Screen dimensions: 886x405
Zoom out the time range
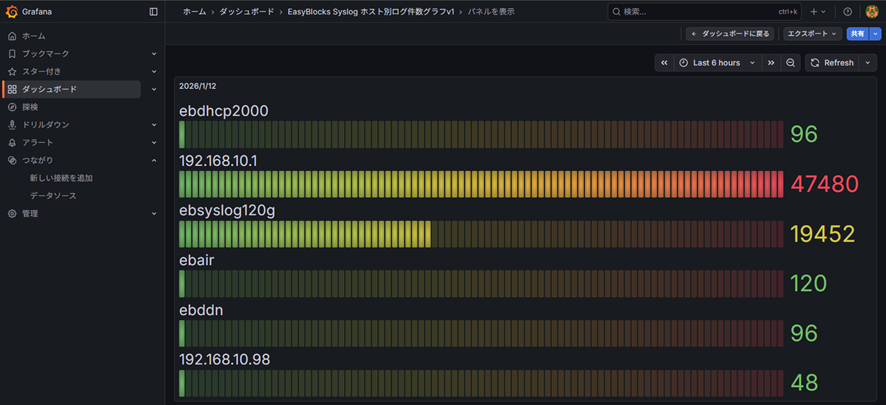[x=791, y=63]
